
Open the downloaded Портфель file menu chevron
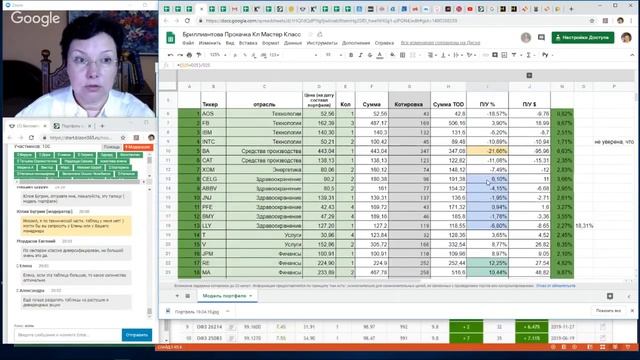click(228, 311)
